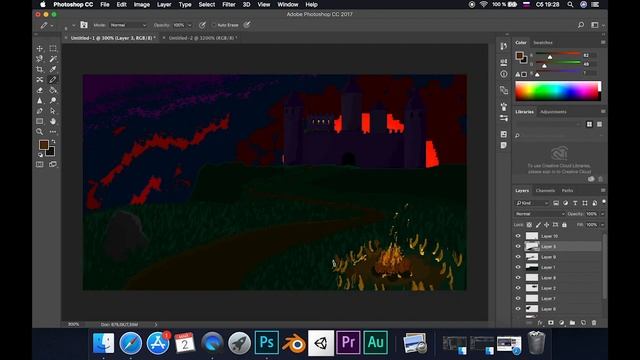Show Libraries items as a list
640x360 pixels.
(599, 124)
